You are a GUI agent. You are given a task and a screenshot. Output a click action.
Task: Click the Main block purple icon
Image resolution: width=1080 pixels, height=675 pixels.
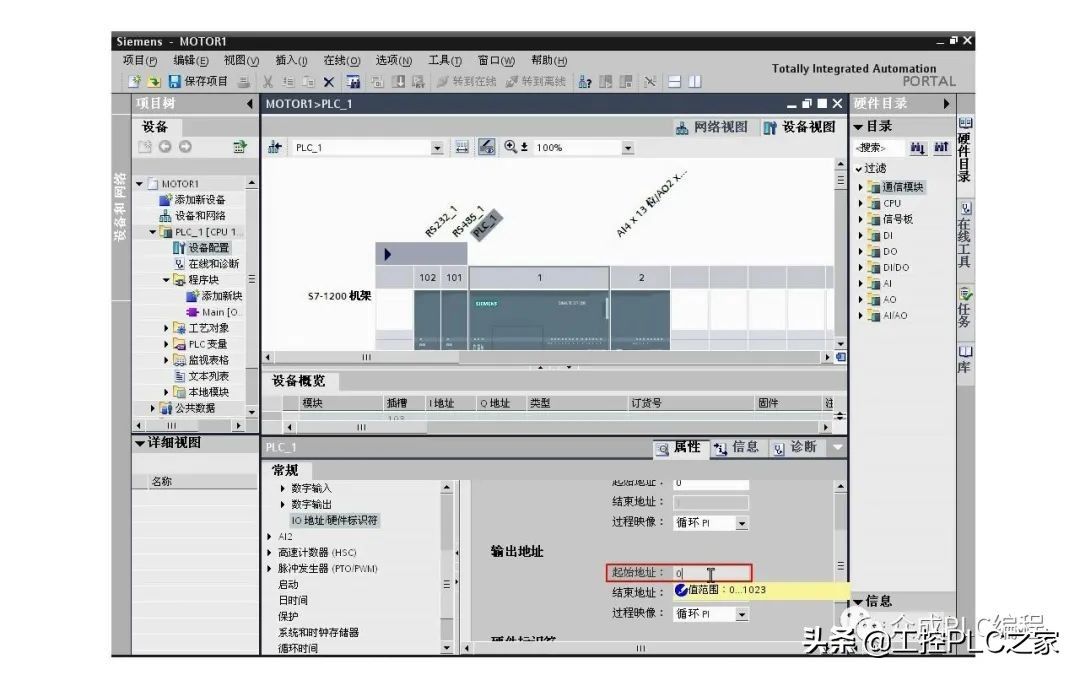tap(192, 312)
